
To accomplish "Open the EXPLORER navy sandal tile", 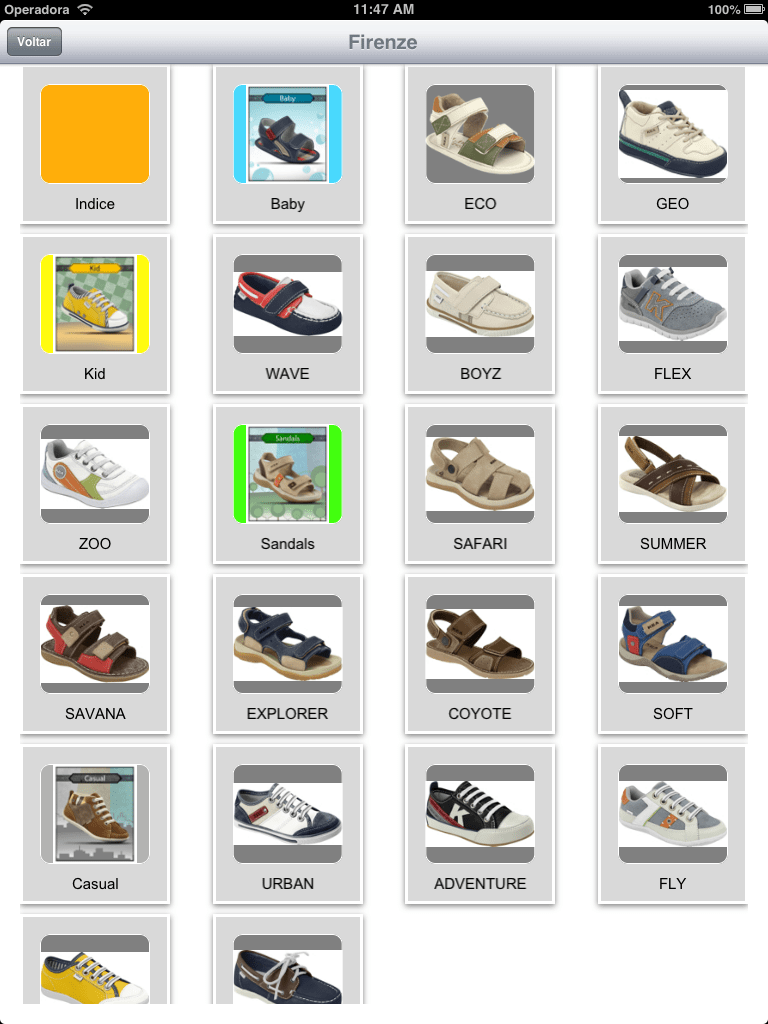I will [287, 654].
